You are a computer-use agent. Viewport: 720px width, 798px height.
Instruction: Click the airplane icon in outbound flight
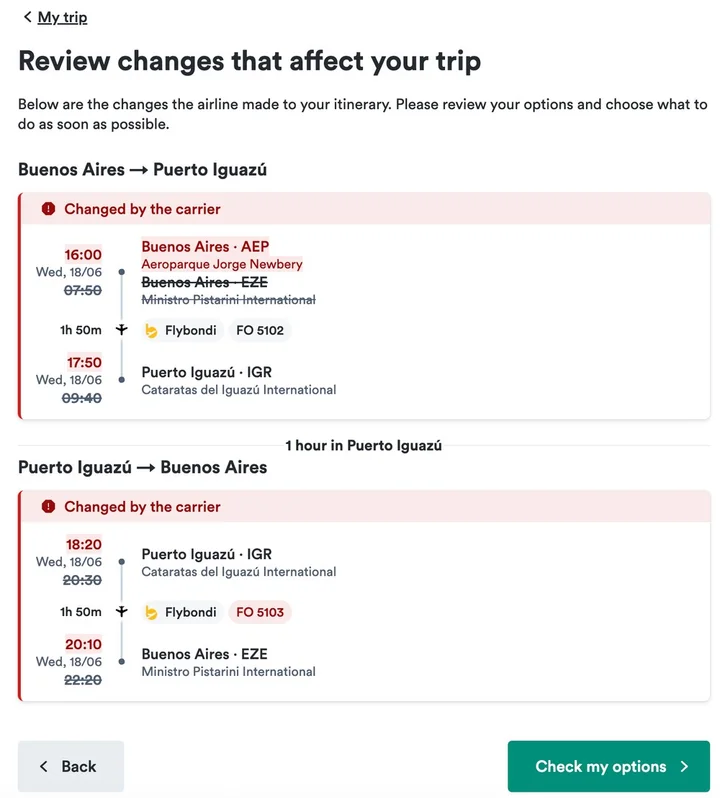tap(122, 330)
